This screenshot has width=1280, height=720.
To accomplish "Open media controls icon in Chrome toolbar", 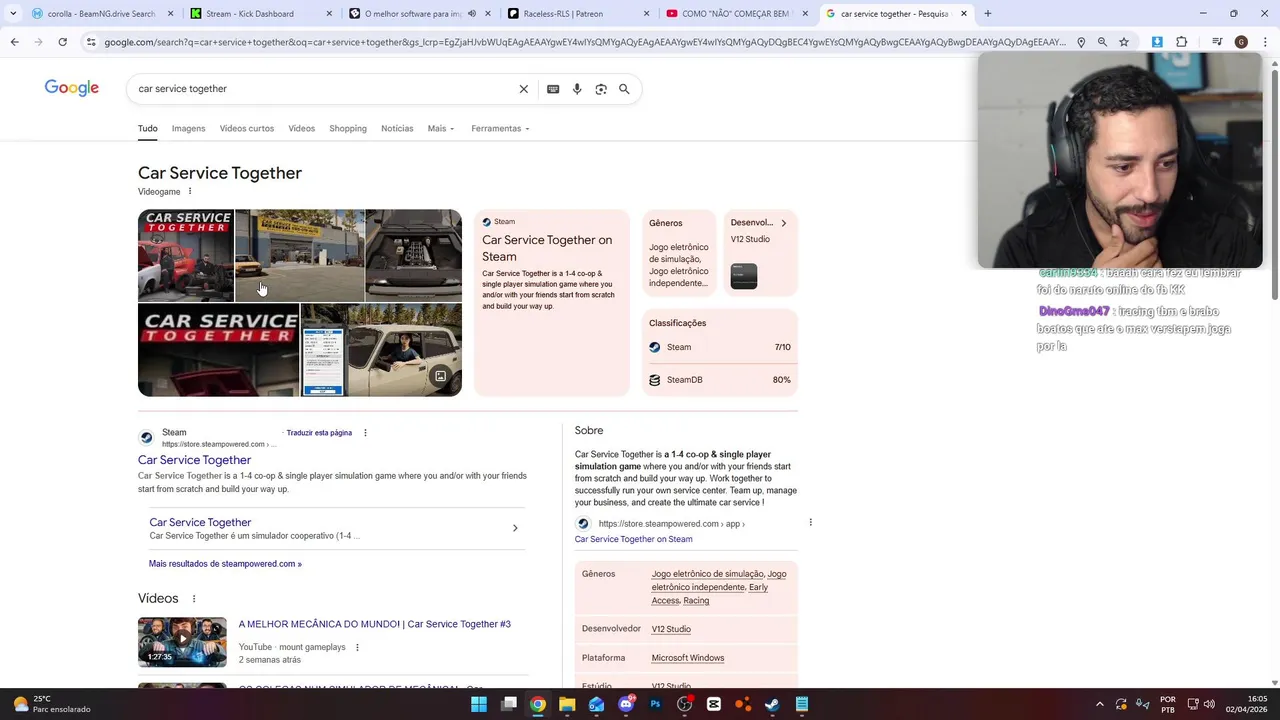I will pyautogui.click(x=1217, y=42).
